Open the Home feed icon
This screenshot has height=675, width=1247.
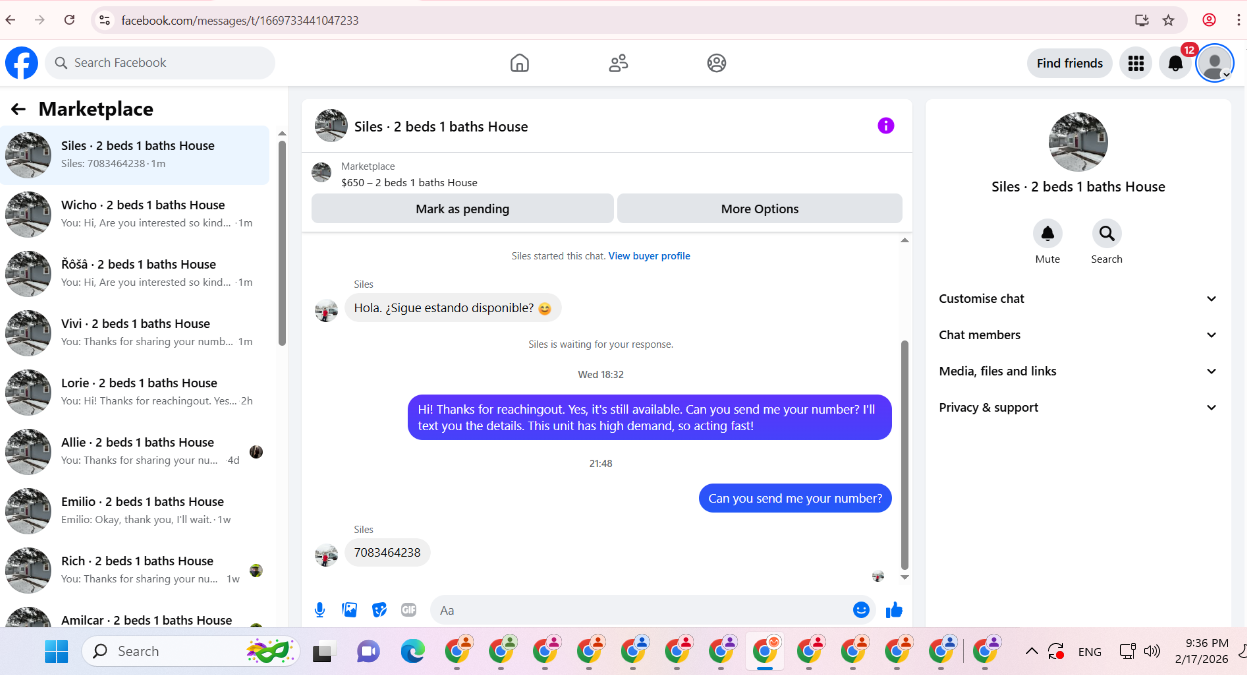(x=519, y=63)
